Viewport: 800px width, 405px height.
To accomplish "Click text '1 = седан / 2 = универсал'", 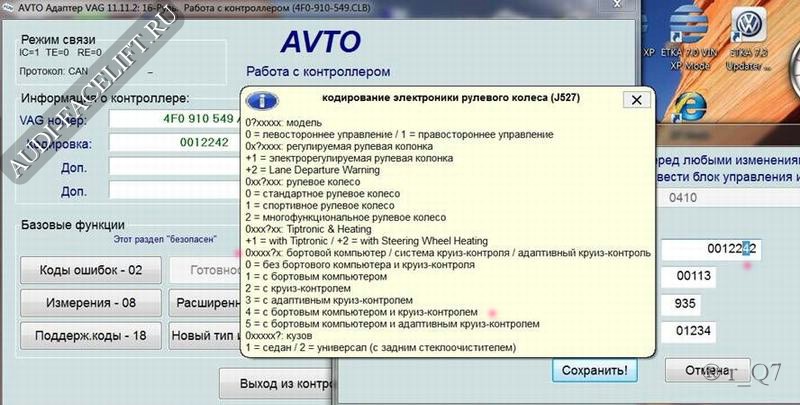I will [305, 347].
